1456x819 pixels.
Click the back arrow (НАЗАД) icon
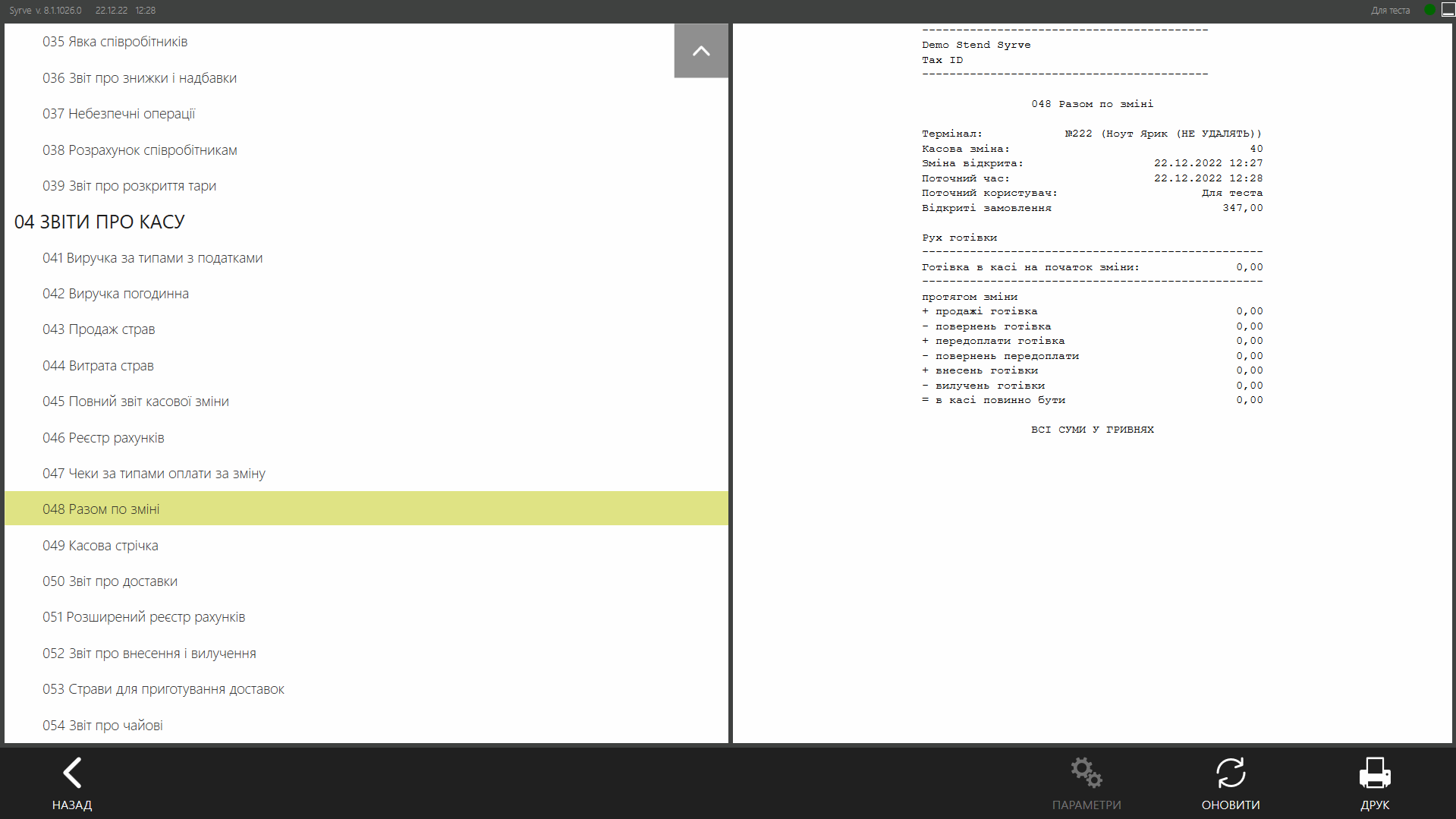72,773
